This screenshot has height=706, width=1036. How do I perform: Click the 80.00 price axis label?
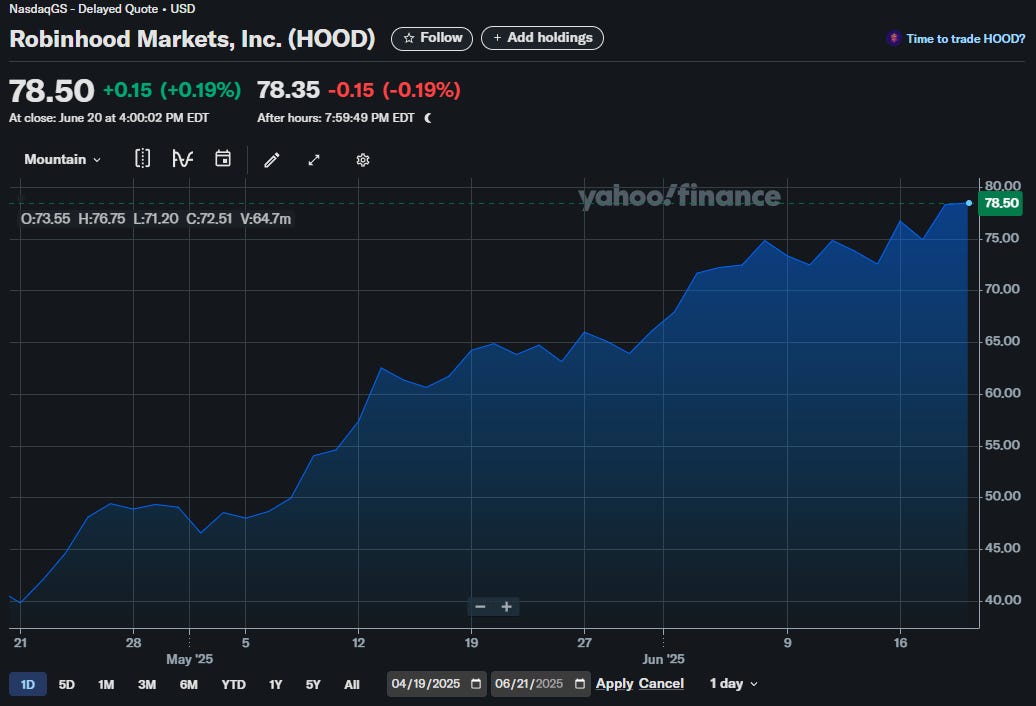tap(1002, 186)
